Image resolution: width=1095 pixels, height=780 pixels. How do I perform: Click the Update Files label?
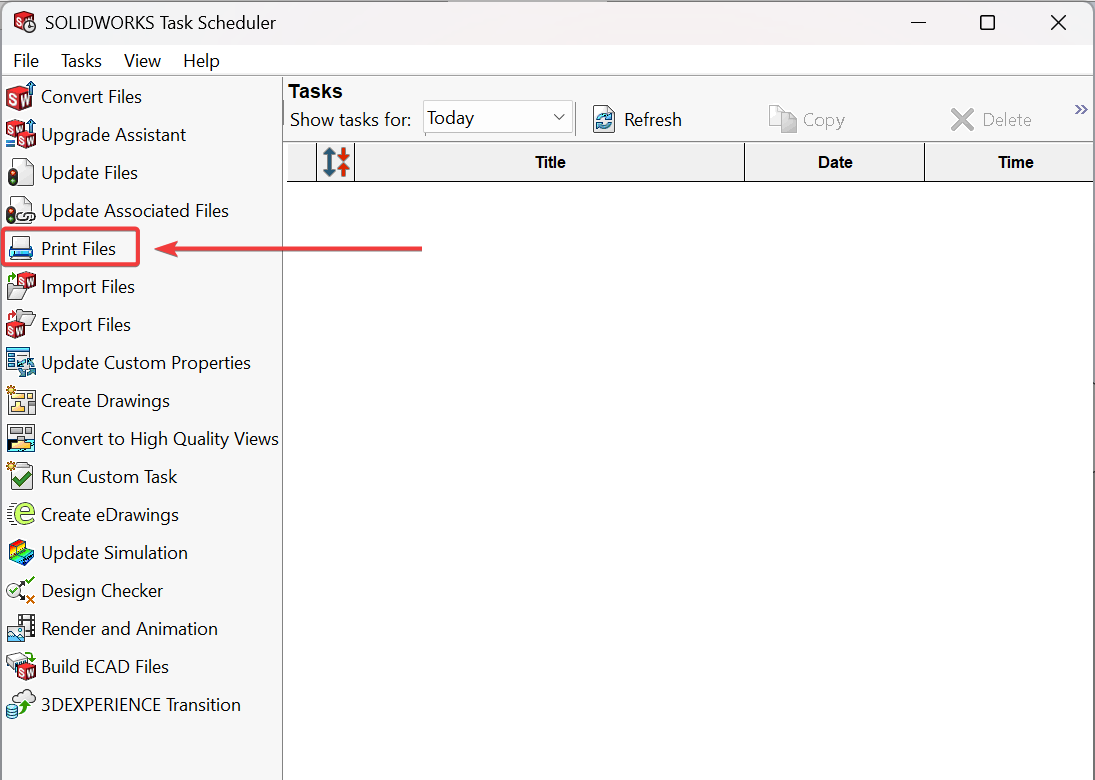89,172
